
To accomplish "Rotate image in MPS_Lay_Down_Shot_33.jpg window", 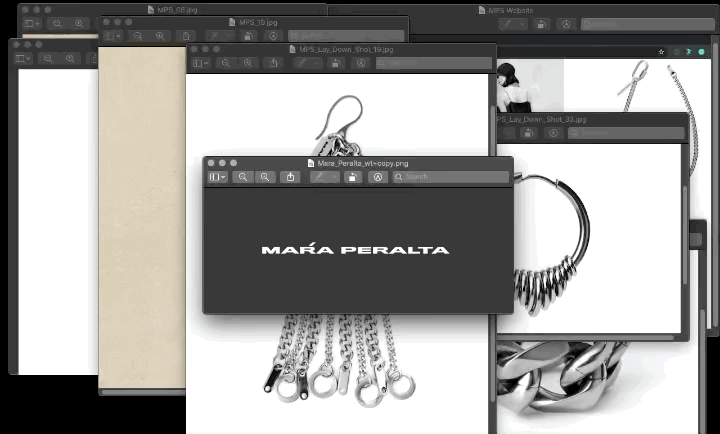I will pos(528,133).
